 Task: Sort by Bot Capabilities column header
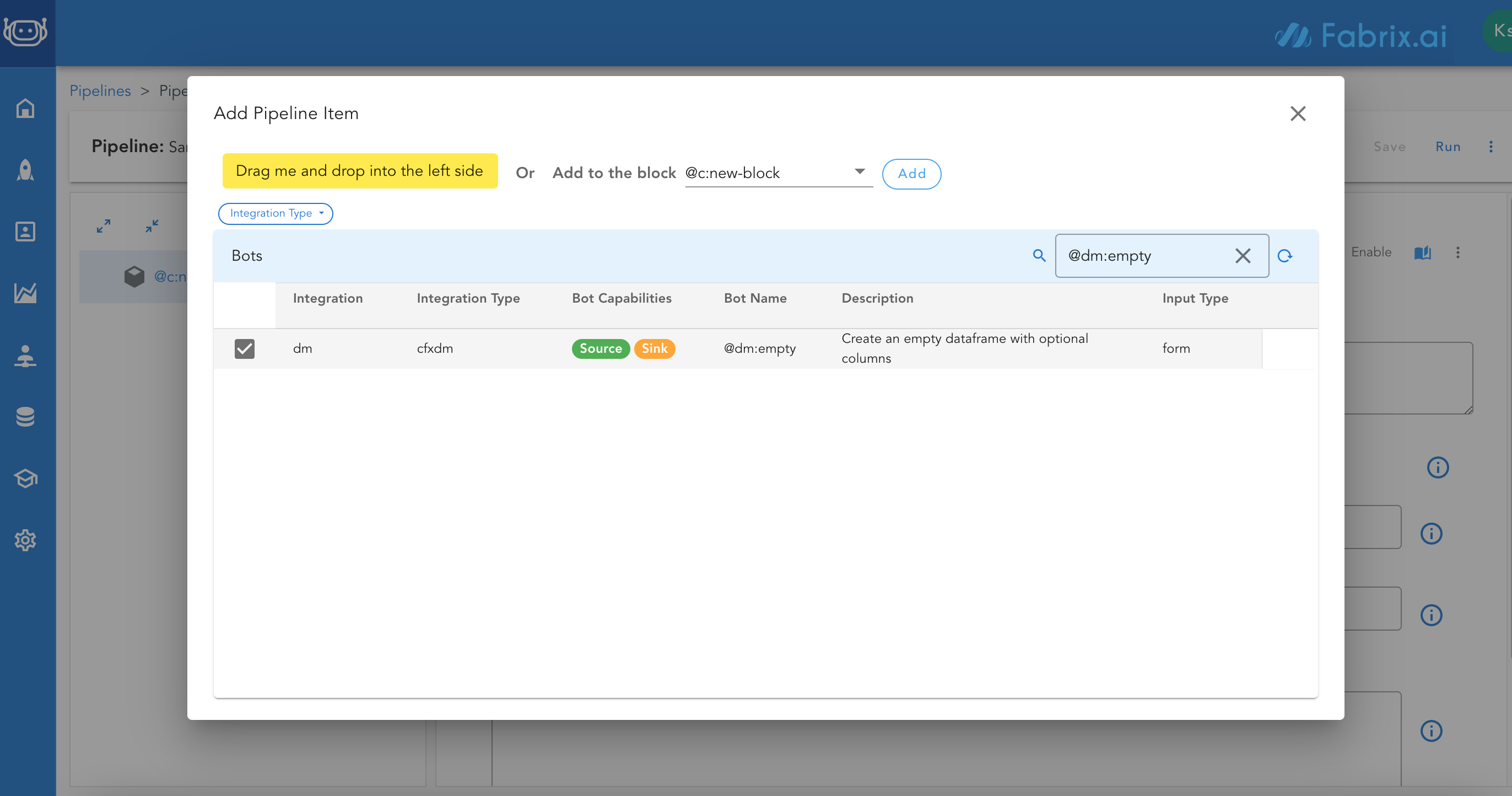click(x=622, y=298)
